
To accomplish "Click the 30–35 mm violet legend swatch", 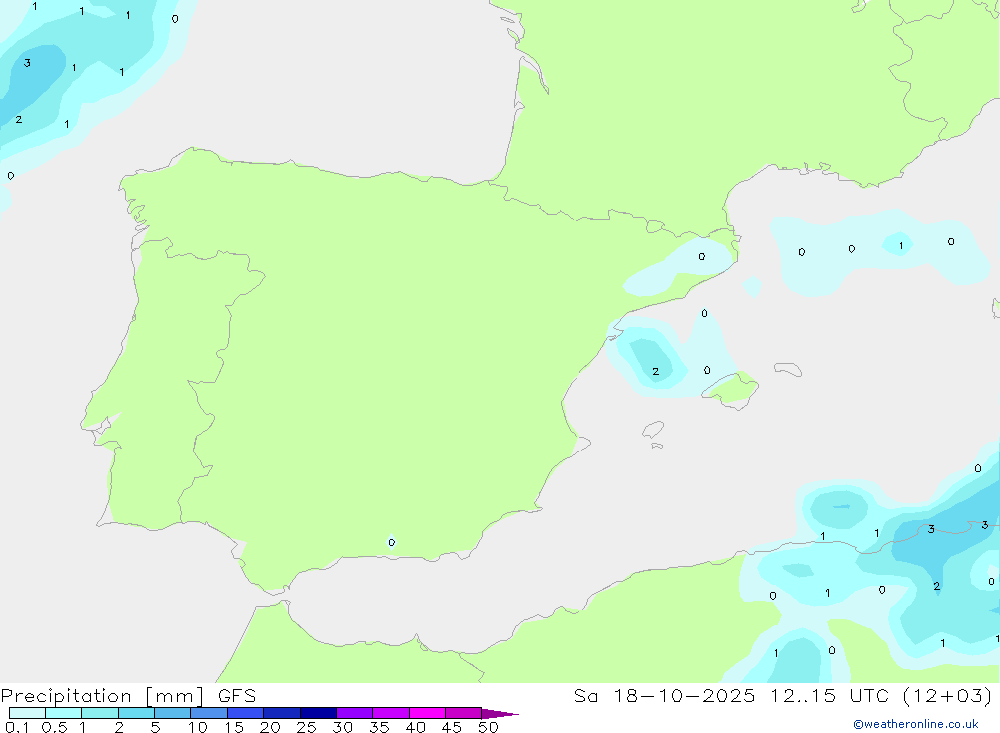I will [354, 713].
